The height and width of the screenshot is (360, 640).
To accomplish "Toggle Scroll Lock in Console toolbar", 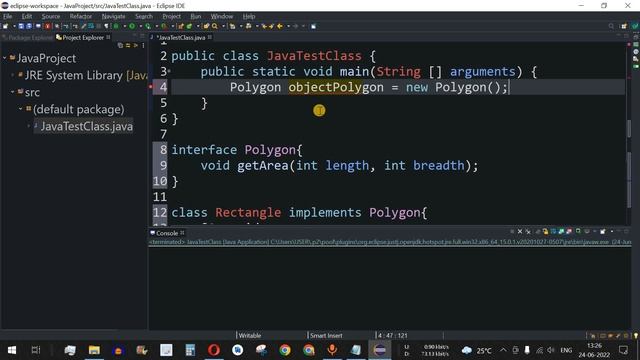I will tap(545, 231).
